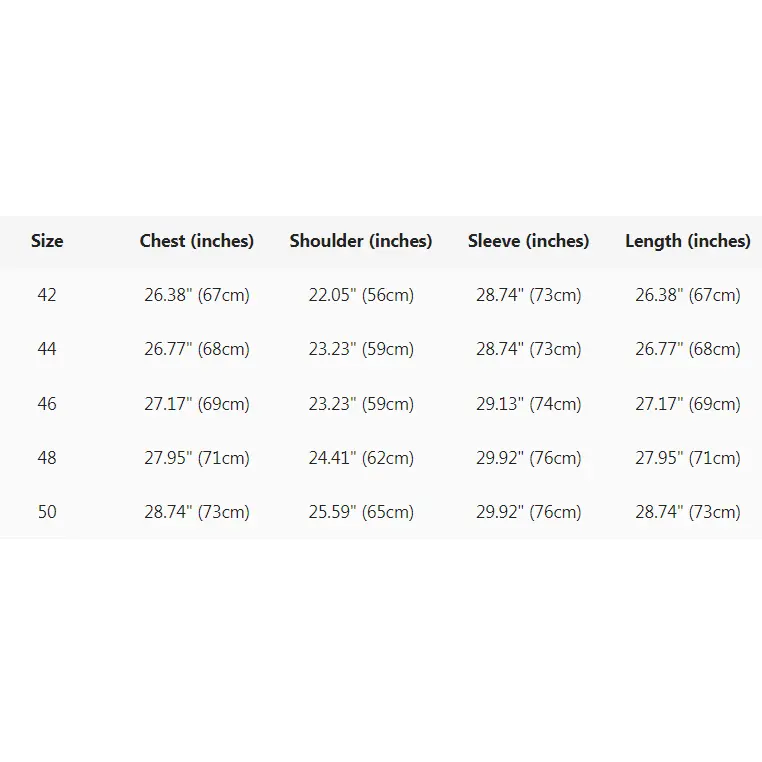This screenshot has width=762, height=762.
Task: Click the shoulder value for size 44
Action: [x=361, y=349]
